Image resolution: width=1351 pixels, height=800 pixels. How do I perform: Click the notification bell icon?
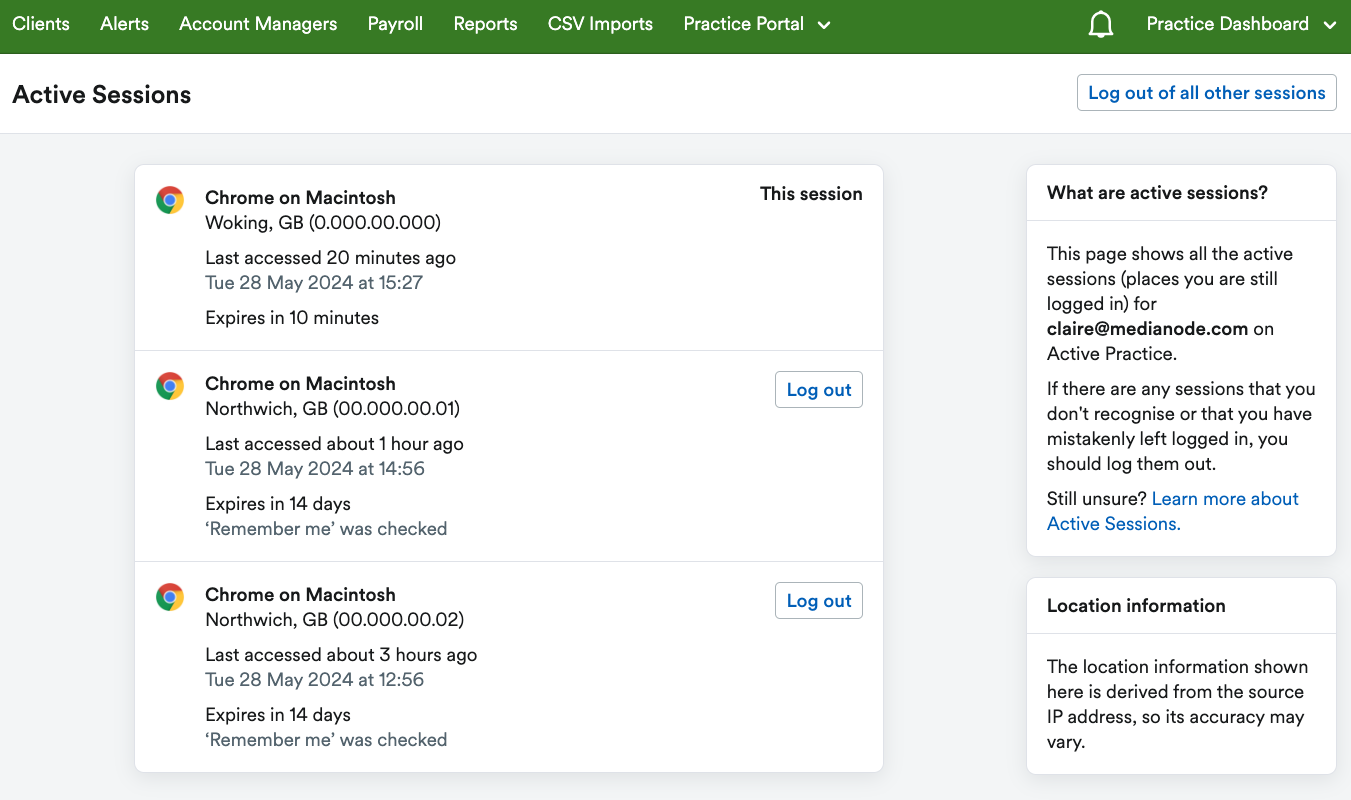pos(1100,23)
